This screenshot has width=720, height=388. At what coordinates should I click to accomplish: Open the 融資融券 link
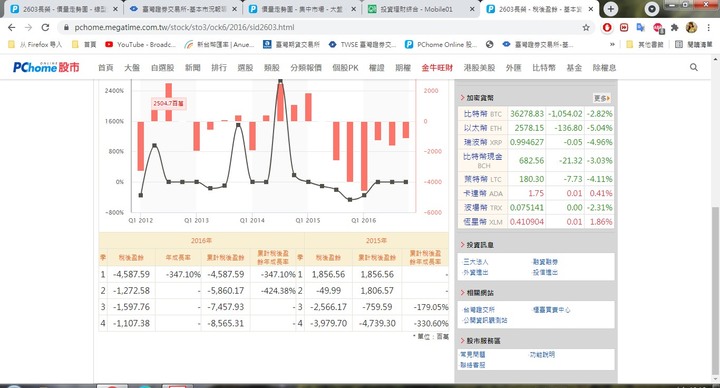point(545,262)
